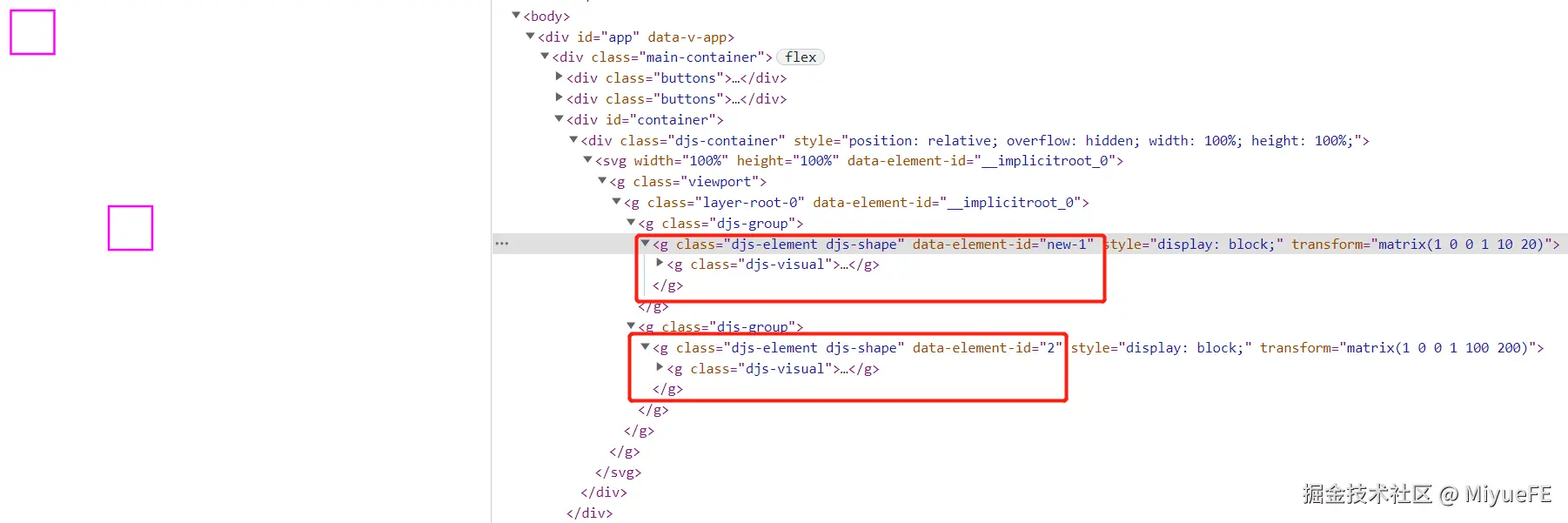Select the div id="app" data-v-app line
This screenshot has width=1568, height=523.
pos(636,37)
